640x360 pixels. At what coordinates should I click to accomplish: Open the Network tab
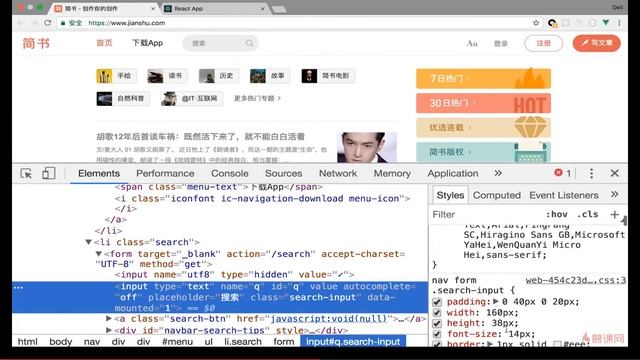click(338, 173)
